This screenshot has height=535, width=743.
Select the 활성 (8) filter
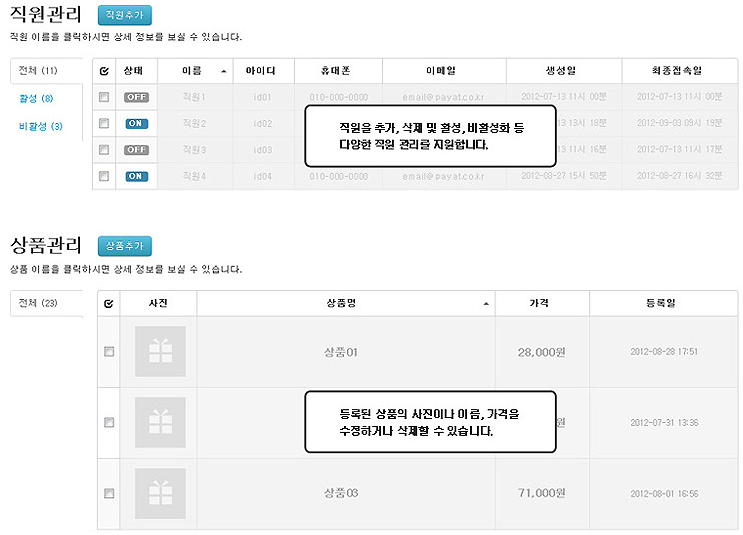(36, 98)
